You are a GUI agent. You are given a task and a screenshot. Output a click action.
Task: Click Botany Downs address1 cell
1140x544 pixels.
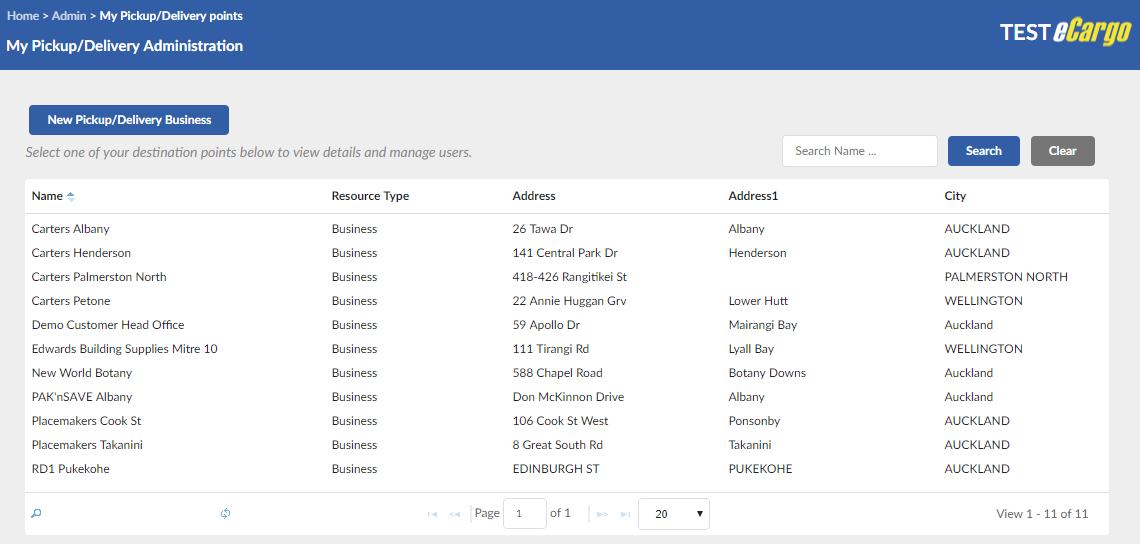tap(767, 372)
